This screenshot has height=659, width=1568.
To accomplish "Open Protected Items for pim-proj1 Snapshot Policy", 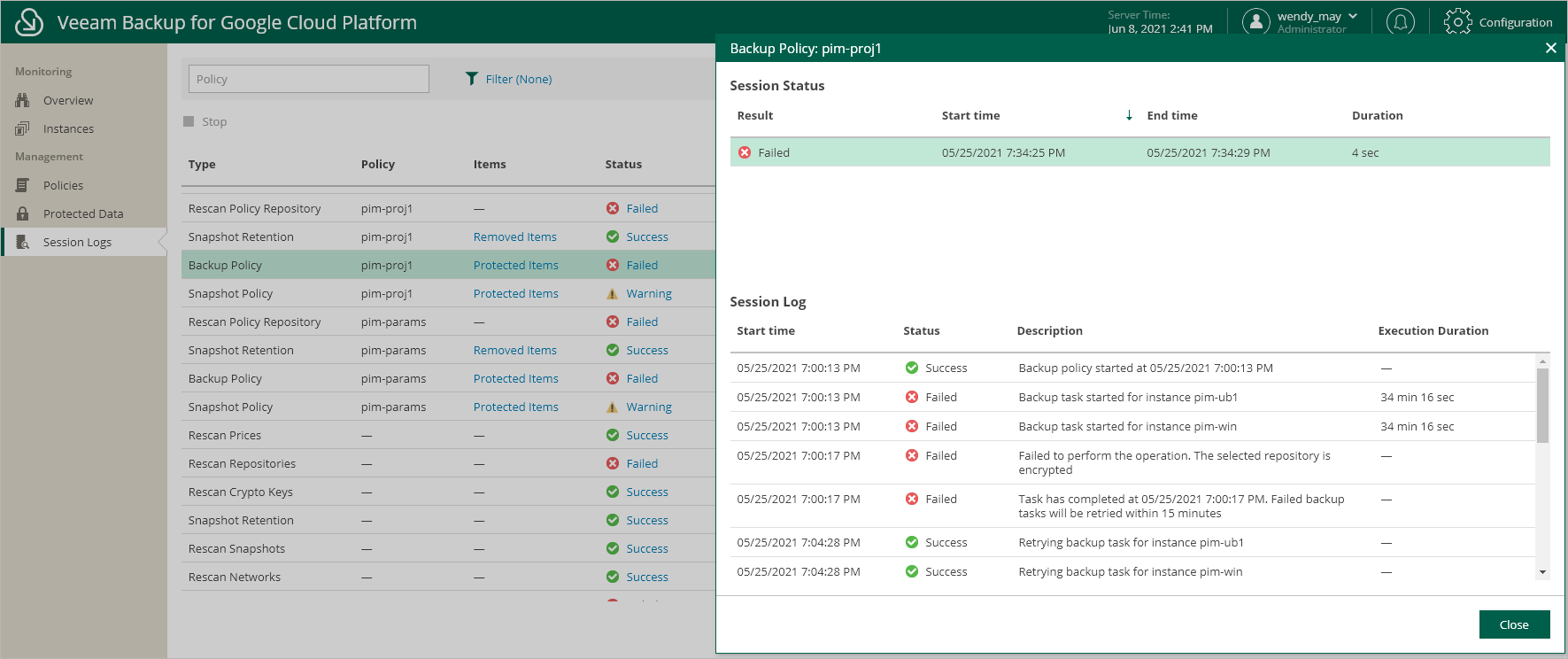I will point(516,293).
